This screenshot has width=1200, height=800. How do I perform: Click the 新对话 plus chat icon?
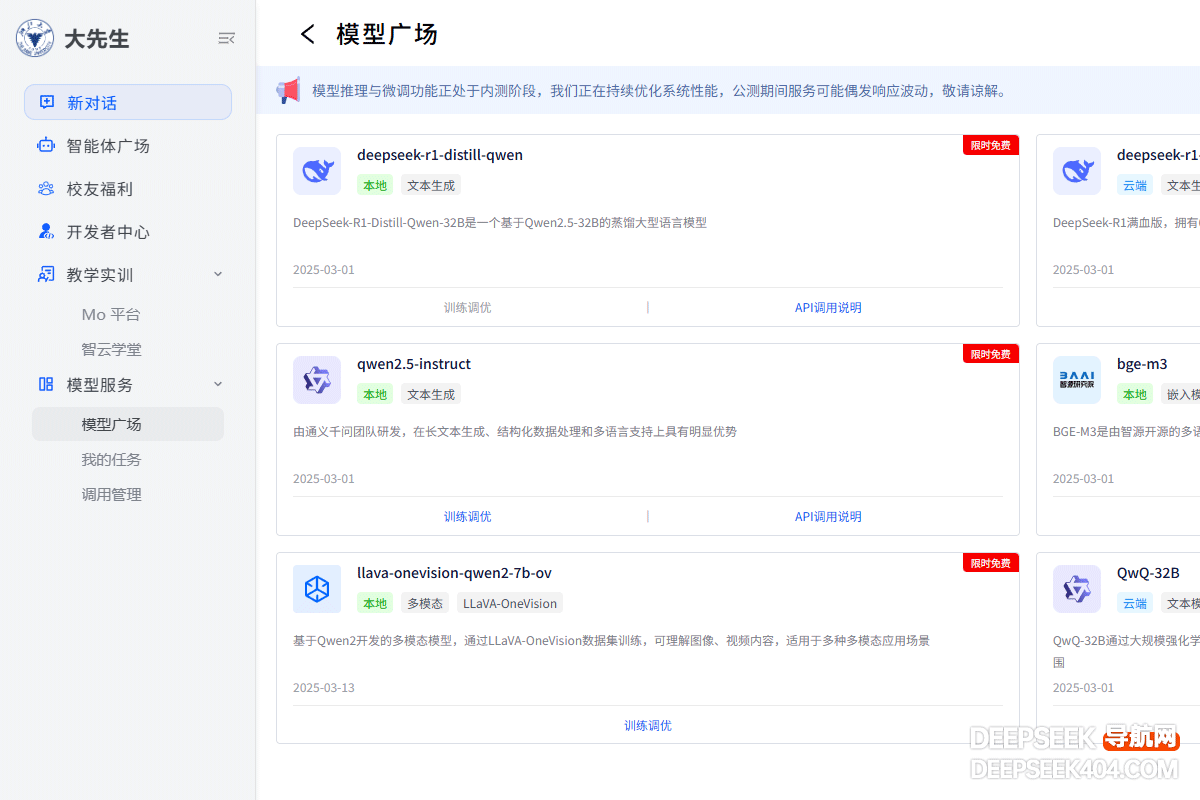click(x=46, y=102)
